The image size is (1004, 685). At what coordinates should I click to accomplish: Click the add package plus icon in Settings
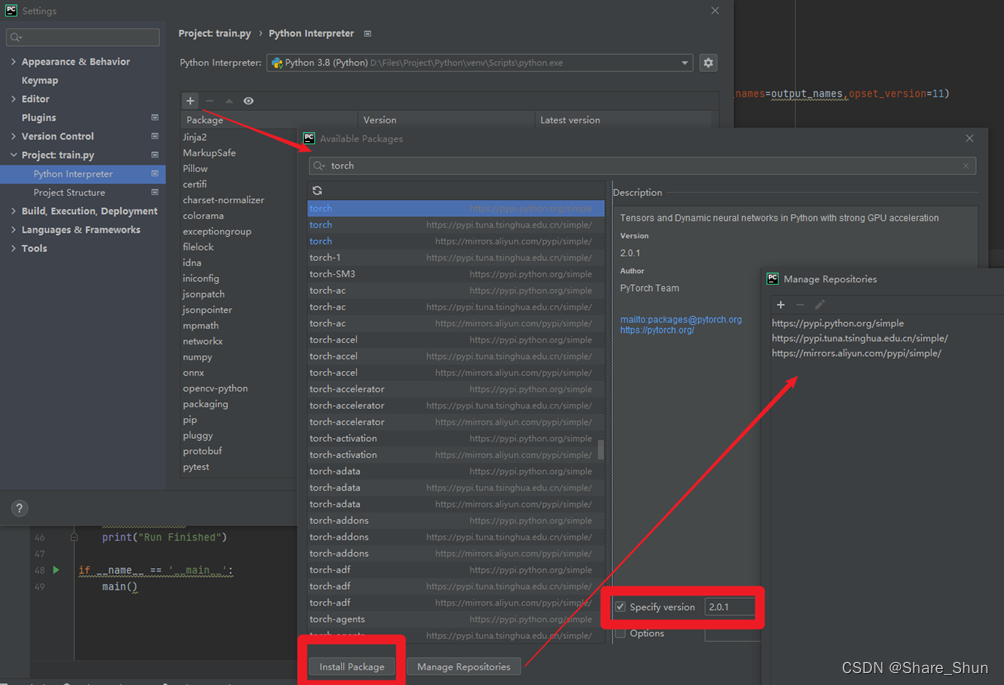click(x=190, y=101)
